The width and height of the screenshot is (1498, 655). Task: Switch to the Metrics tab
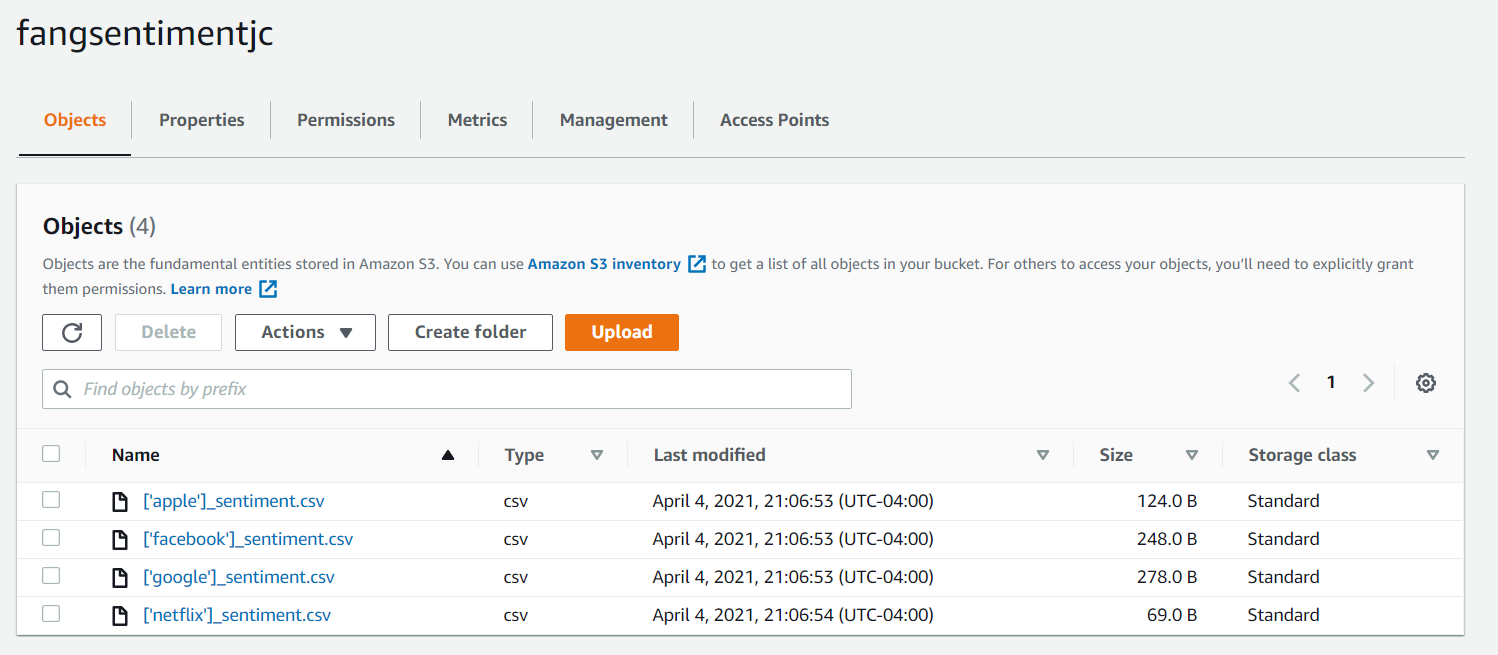477,120
